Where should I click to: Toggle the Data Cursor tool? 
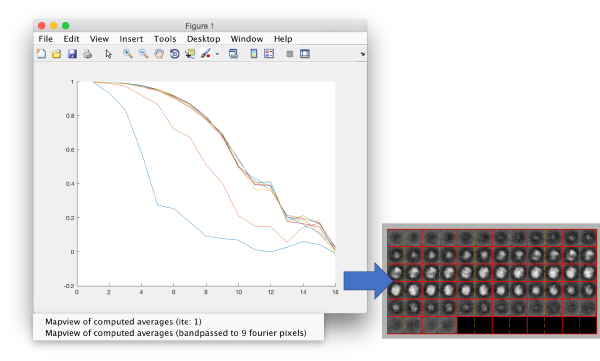190,54
